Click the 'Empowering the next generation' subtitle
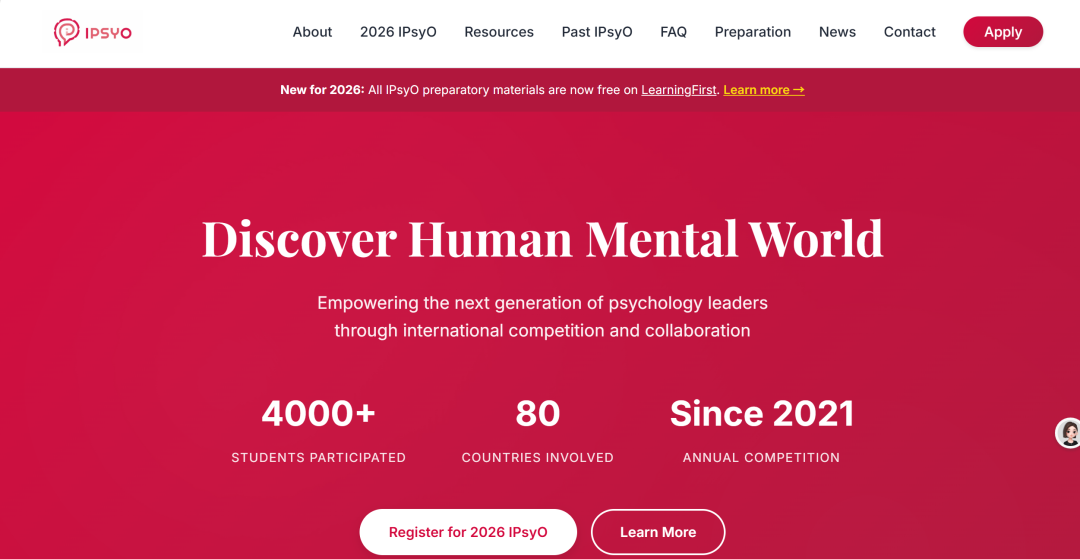 pos(542,317)
